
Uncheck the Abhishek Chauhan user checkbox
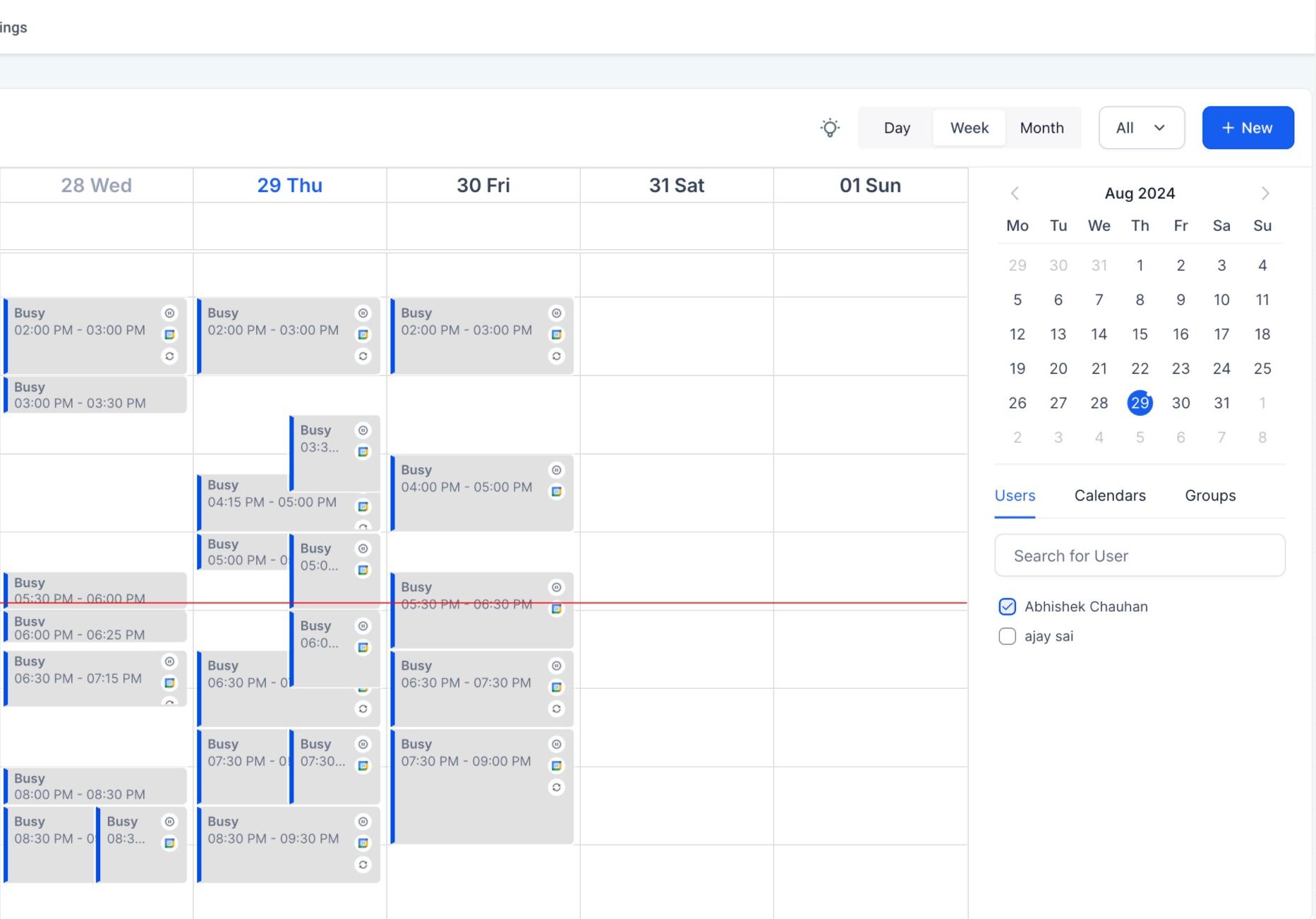(x=1008, y=606)
